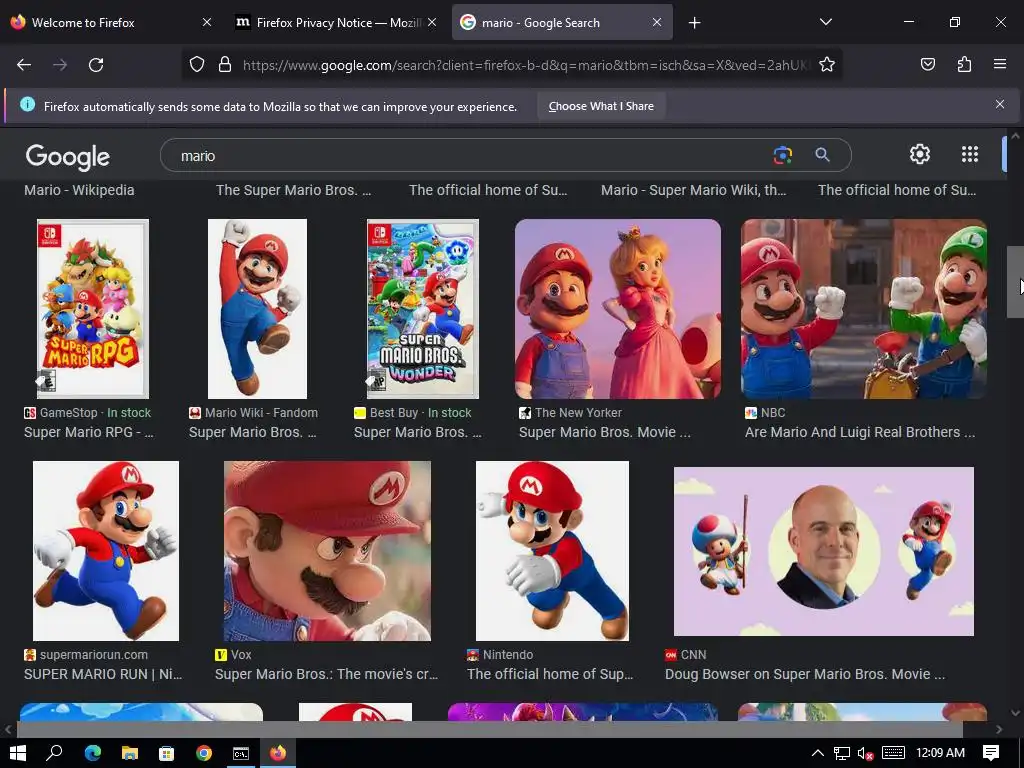Open the Command Prompt taskbar icon
The height and width of the screenshot is (768, 1024).
[241, 753]
